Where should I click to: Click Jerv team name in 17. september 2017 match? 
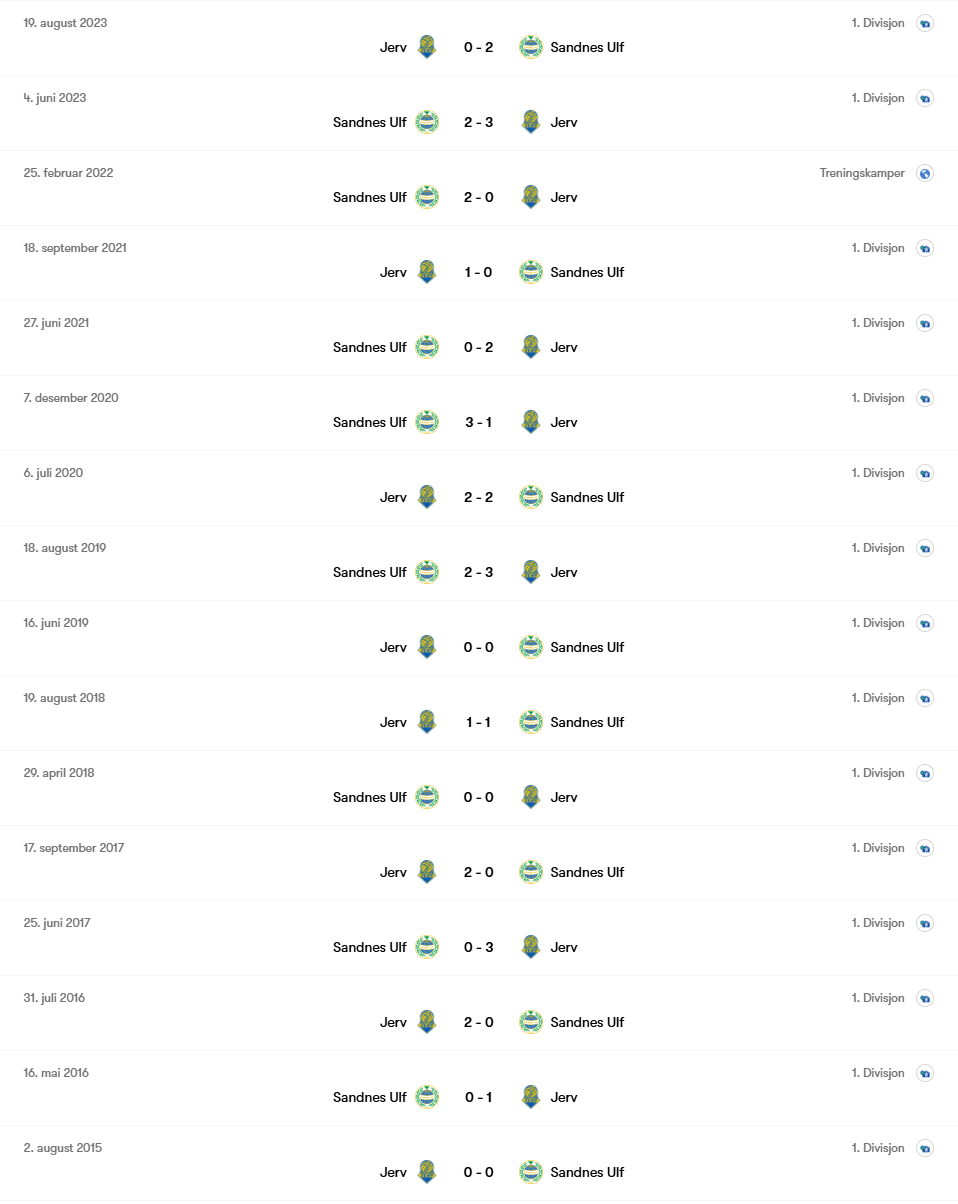pyautogui.click(x=393, y=872)
